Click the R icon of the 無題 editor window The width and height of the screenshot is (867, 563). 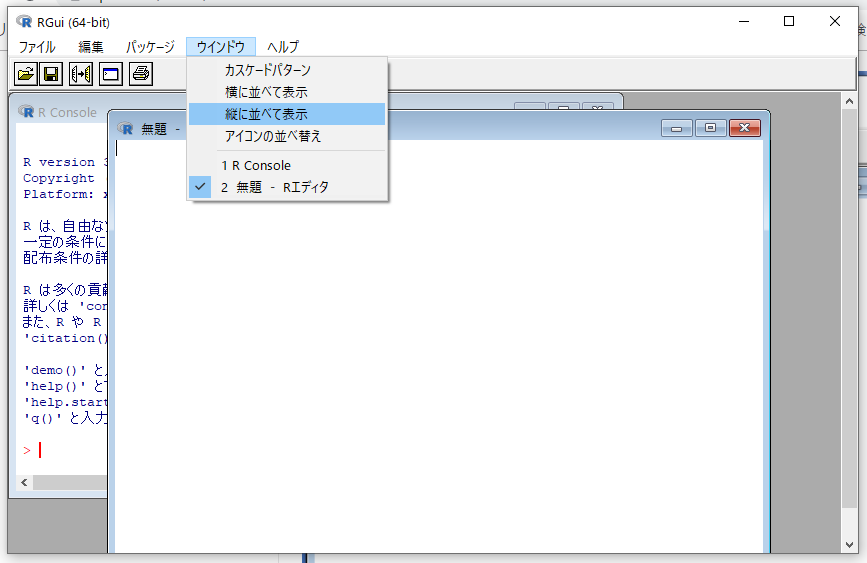click(126, 129)
